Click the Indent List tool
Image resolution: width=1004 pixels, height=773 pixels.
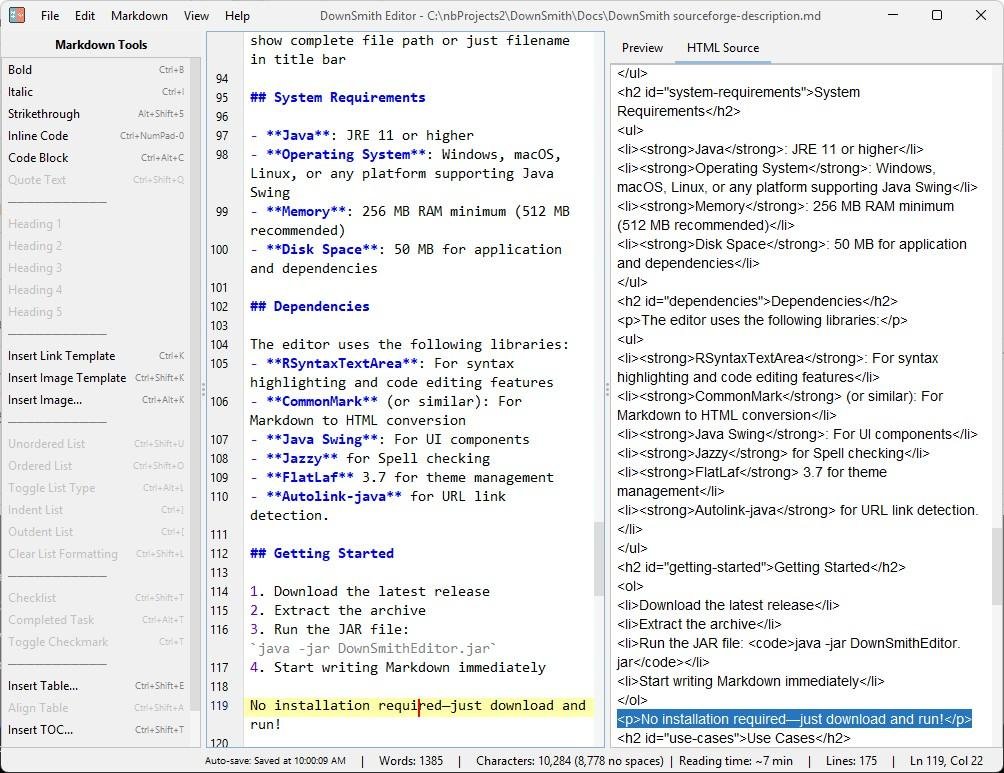pos(96,510)
